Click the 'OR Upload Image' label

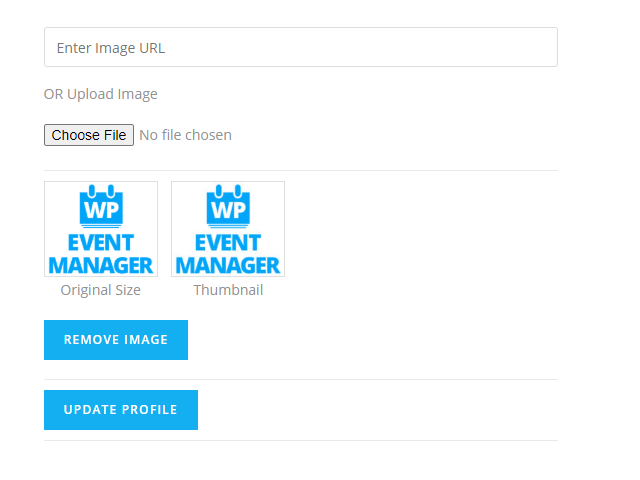click(100, 94)
